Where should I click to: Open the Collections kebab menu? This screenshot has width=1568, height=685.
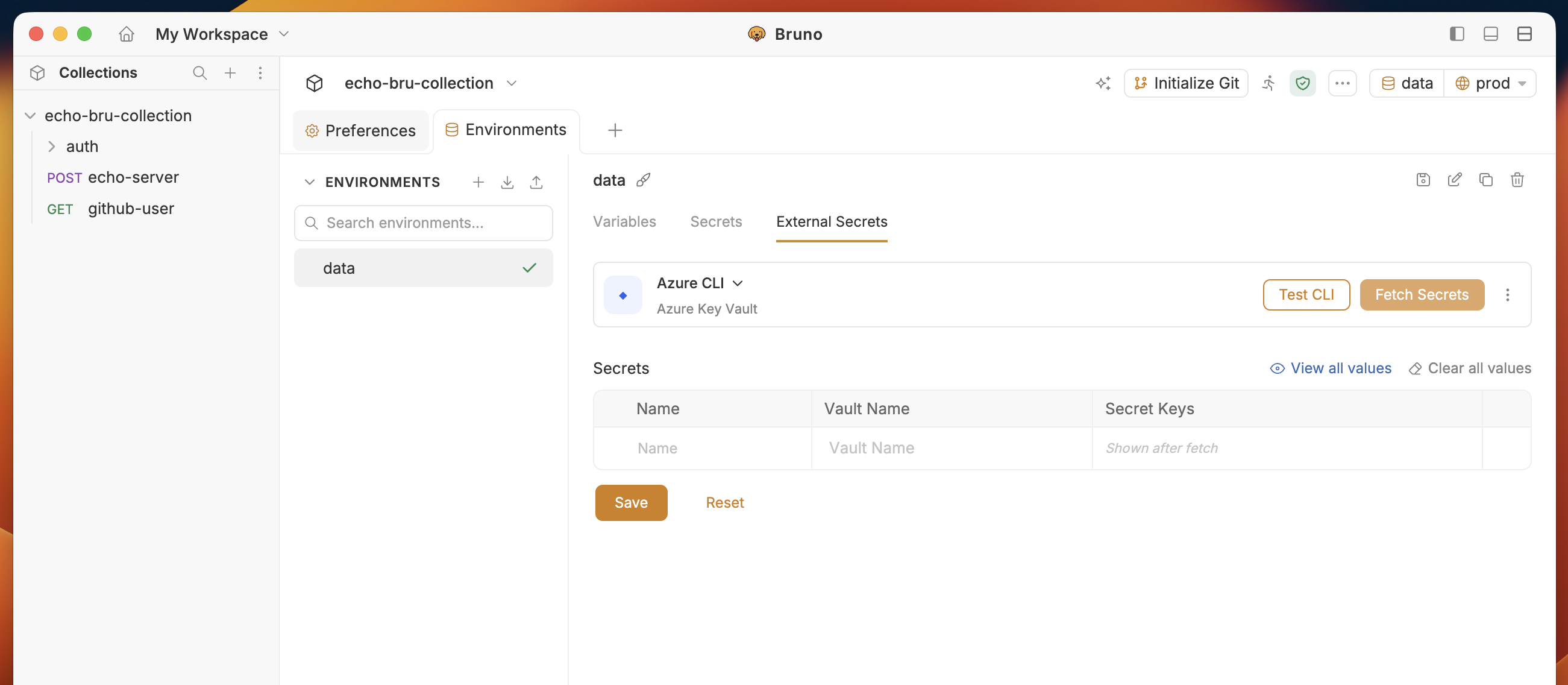click(x=260, y=73)
